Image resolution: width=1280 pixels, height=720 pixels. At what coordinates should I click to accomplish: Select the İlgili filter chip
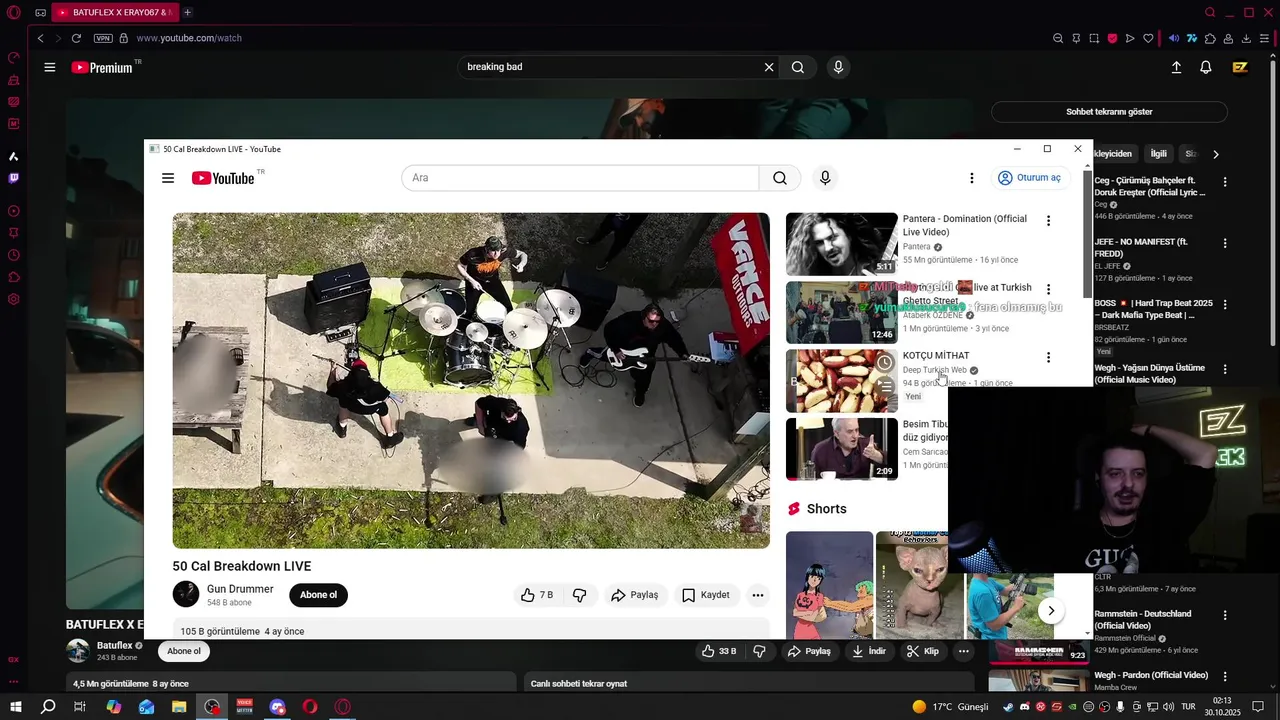tap(1158, 154)
